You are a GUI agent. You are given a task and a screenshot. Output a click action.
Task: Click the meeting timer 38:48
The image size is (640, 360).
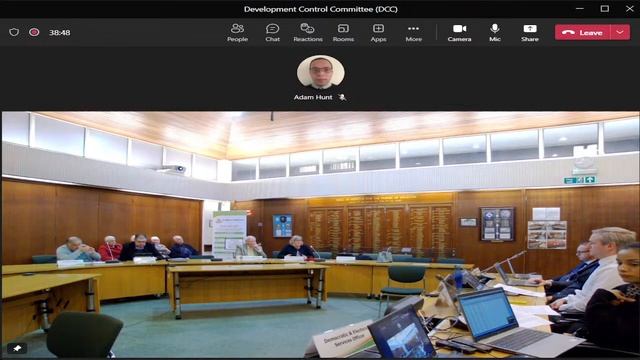(x=60, y=33)
